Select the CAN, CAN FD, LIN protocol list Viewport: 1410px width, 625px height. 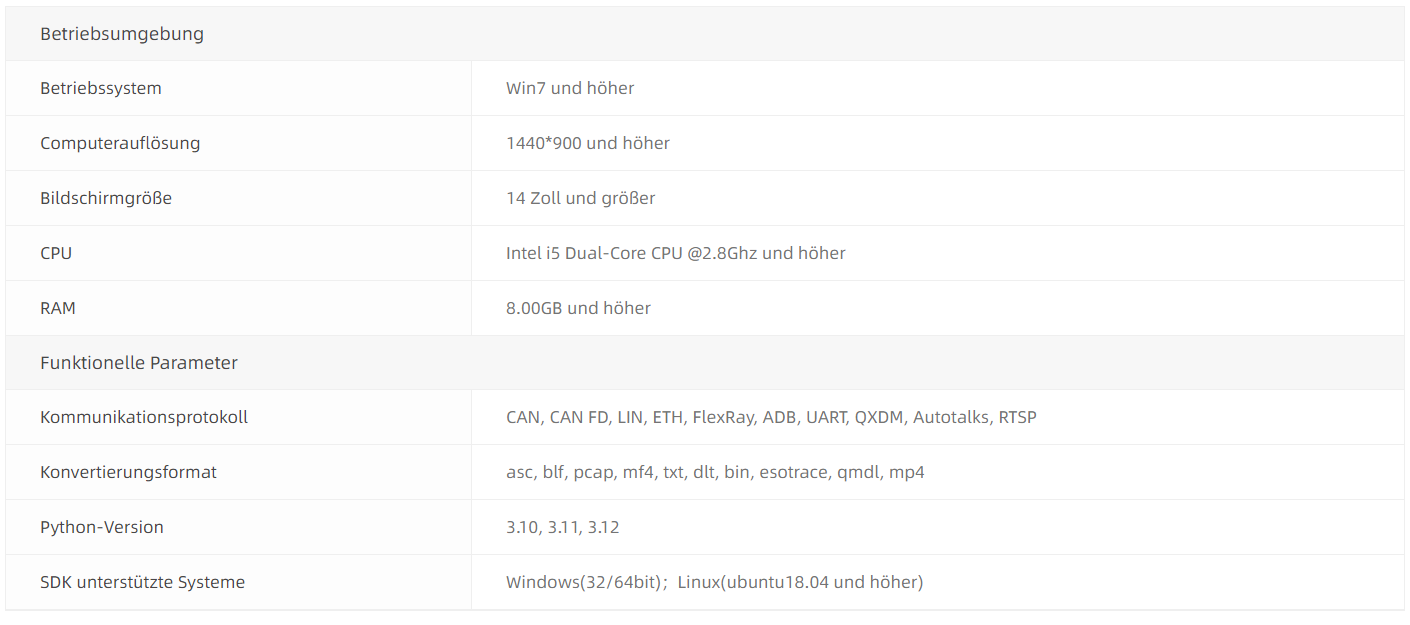(771, 417)
